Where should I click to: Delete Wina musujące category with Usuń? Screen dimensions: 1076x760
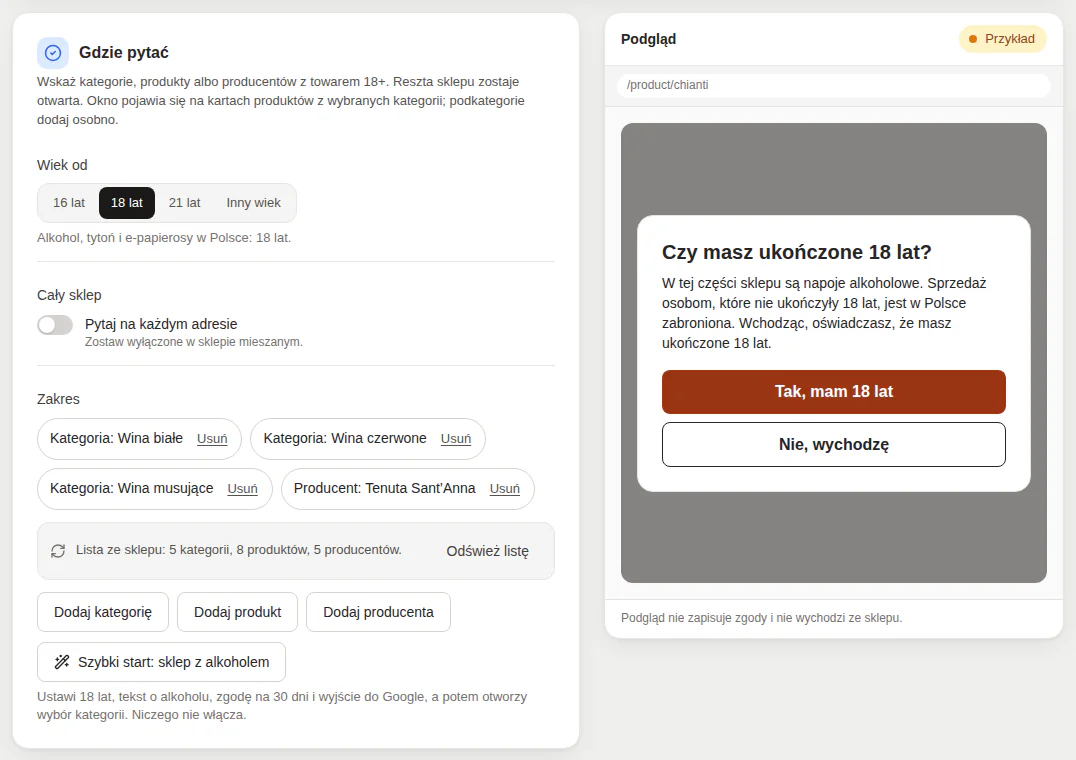pos(242,489)
